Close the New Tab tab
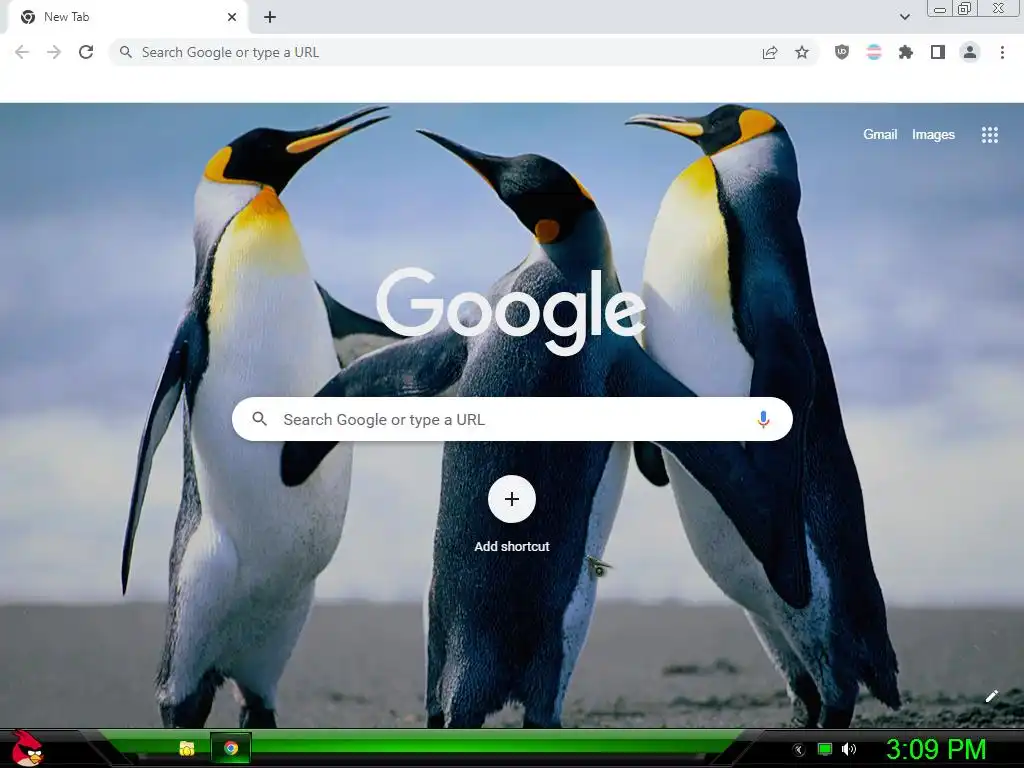 coord(232,17)
